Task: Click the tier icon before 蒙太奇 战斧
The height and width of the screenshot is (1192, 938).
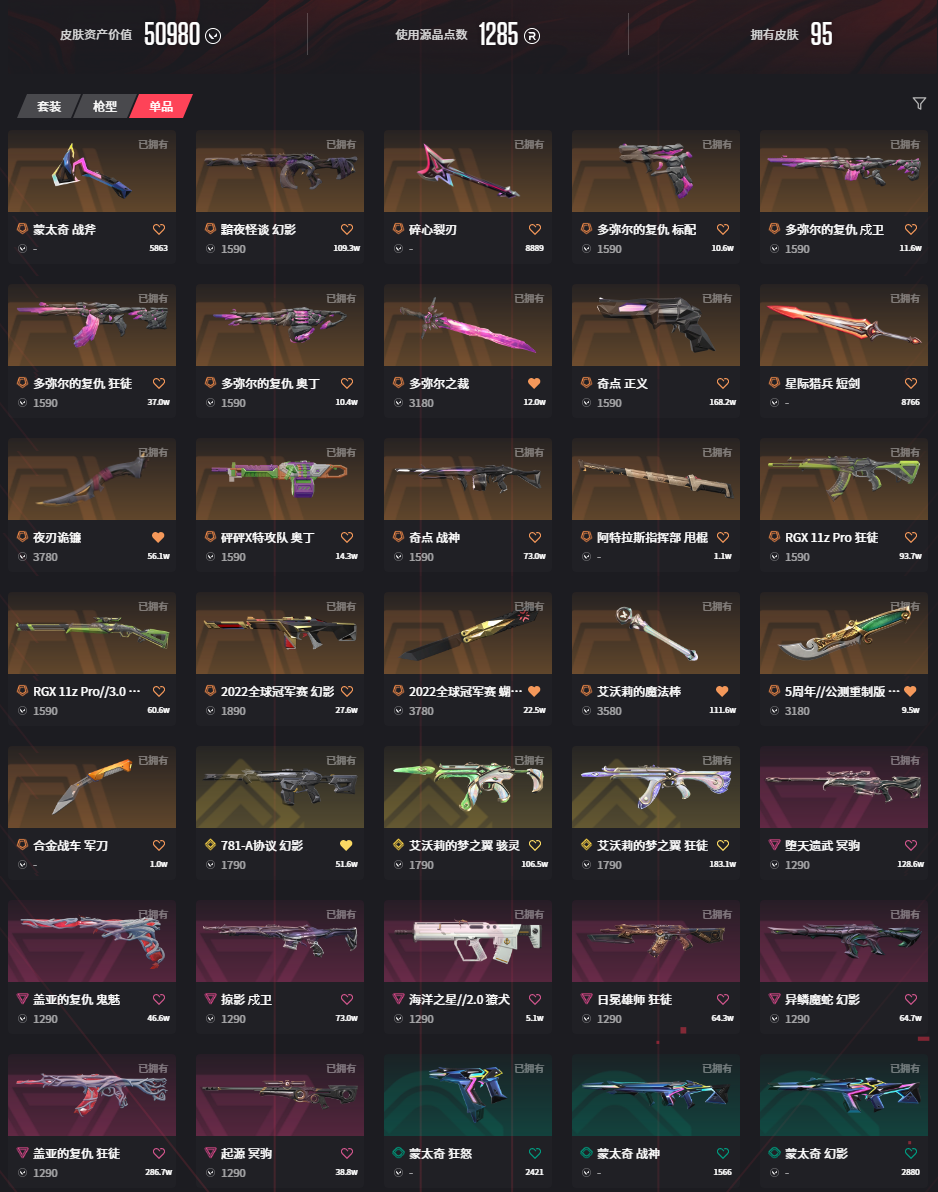Action: [23, 229]
